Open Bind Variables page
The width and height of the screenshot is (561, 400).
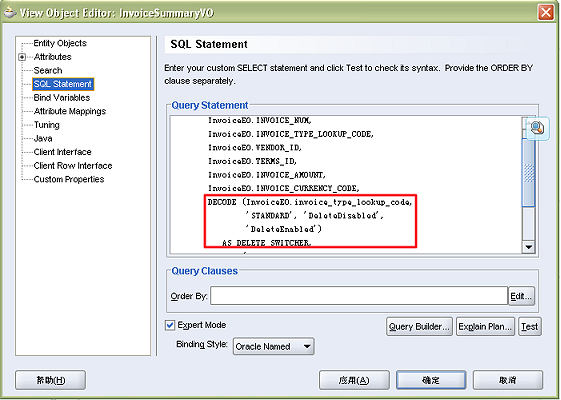(x=62, y=98)
